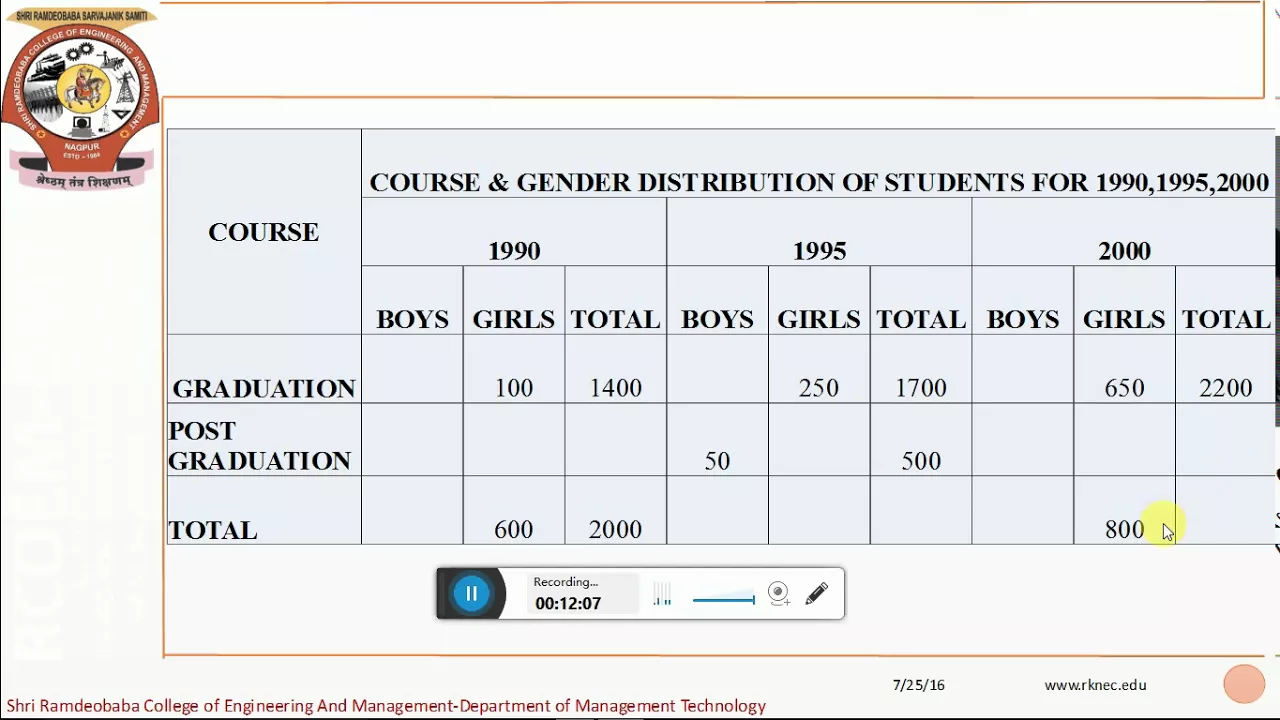Click the audio level meter
Viewport: 1280px width, 720px height.
click(662, 596)
